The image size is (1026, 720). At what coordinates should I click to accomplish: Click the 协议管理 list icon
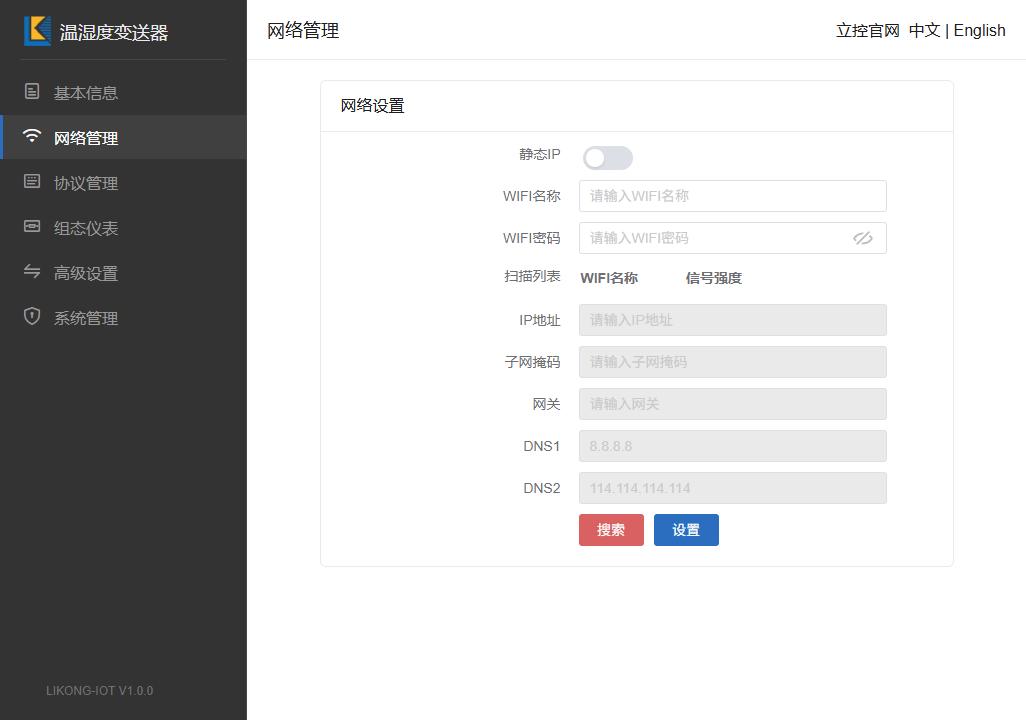pyautogui.click(x=31, y=181)
